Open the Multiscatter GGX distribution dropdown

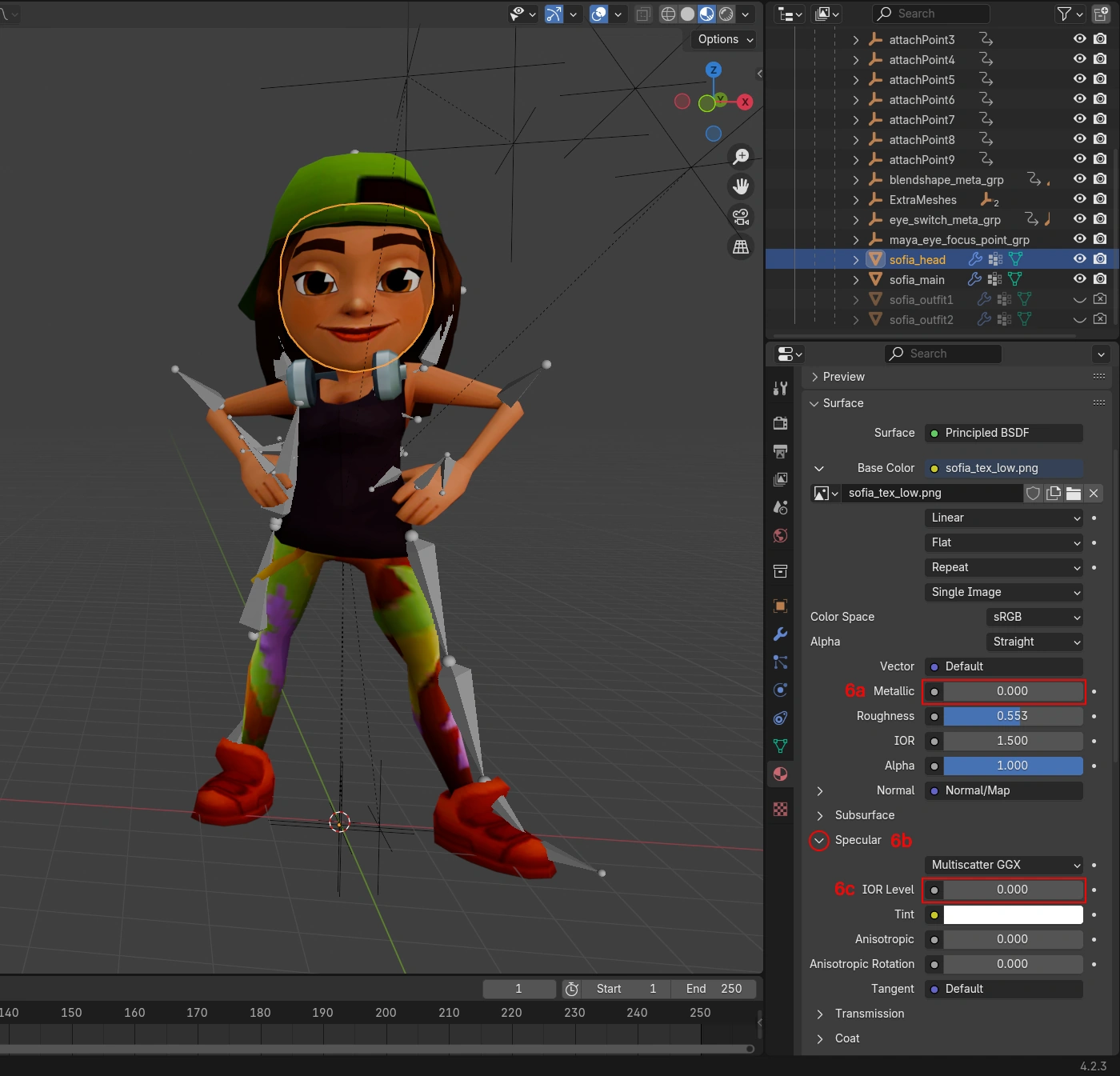(x=1004, y=865)
